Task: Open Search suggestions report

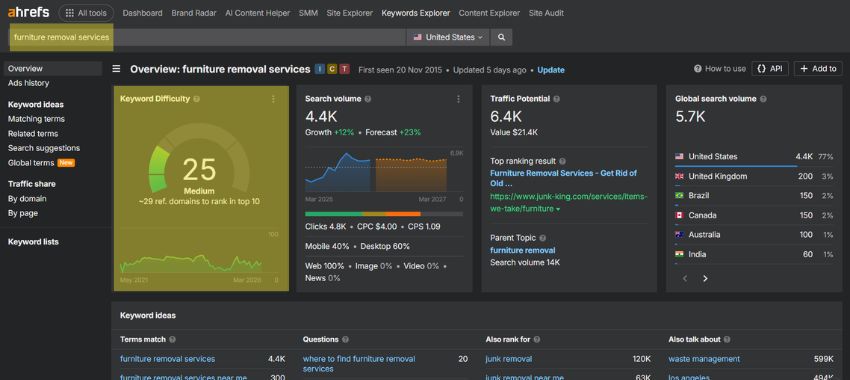Action: tap(44, 148)
